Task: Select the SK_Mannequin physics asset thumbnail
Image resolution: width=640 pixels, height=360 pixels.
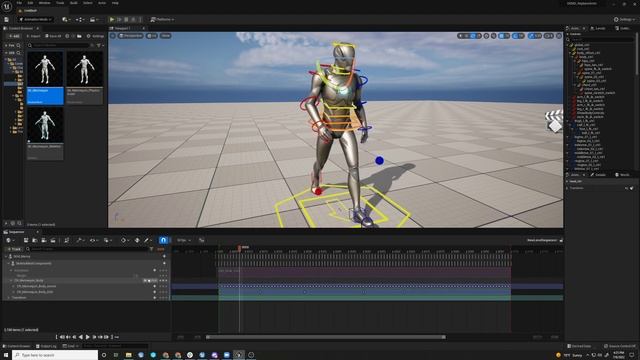Action: 84,77
